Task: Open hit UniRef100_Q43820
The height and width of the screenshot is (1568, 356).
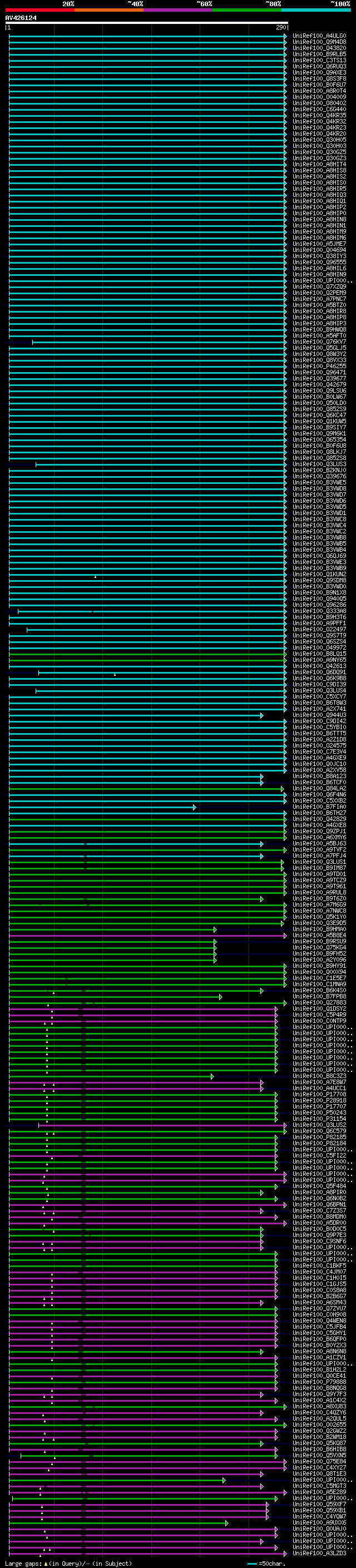Action: point(319,48)
